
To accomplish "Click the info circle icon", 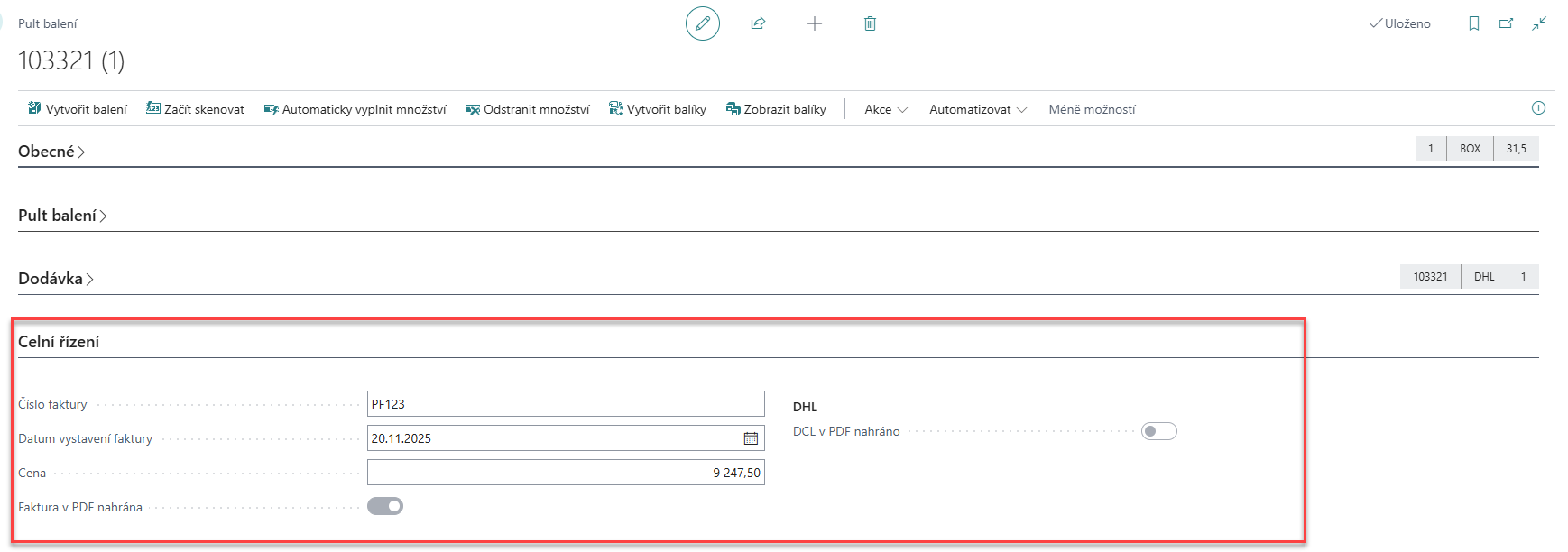I will [x=1538, y=108].
